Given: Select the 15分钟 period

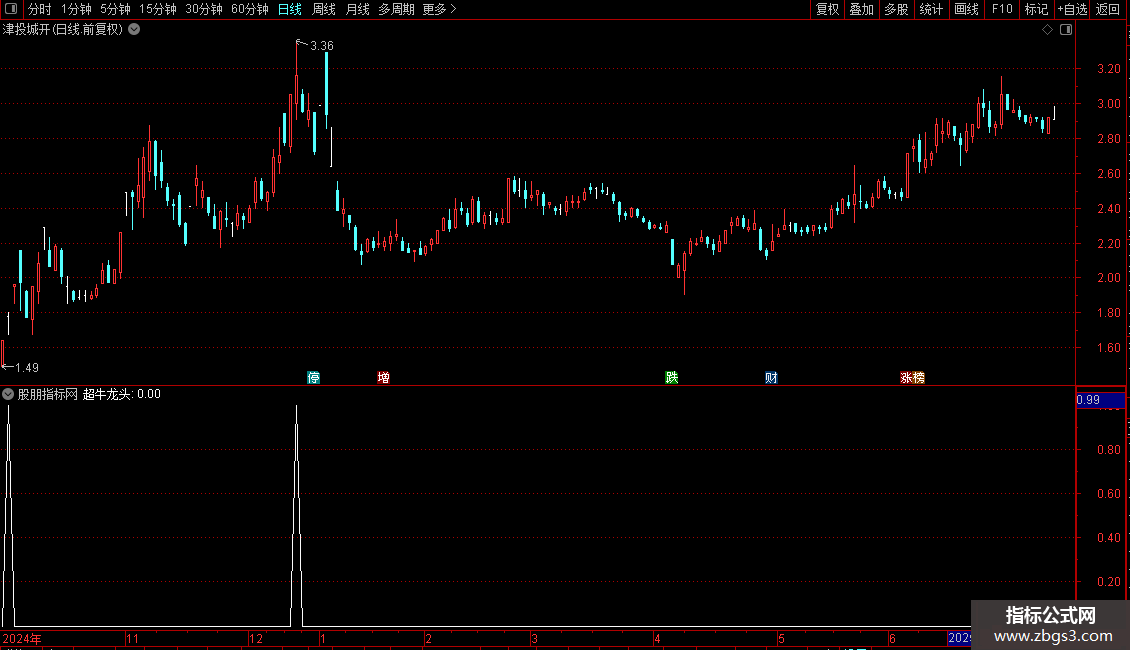Looking at the screenshot, I should pos(158,9).
